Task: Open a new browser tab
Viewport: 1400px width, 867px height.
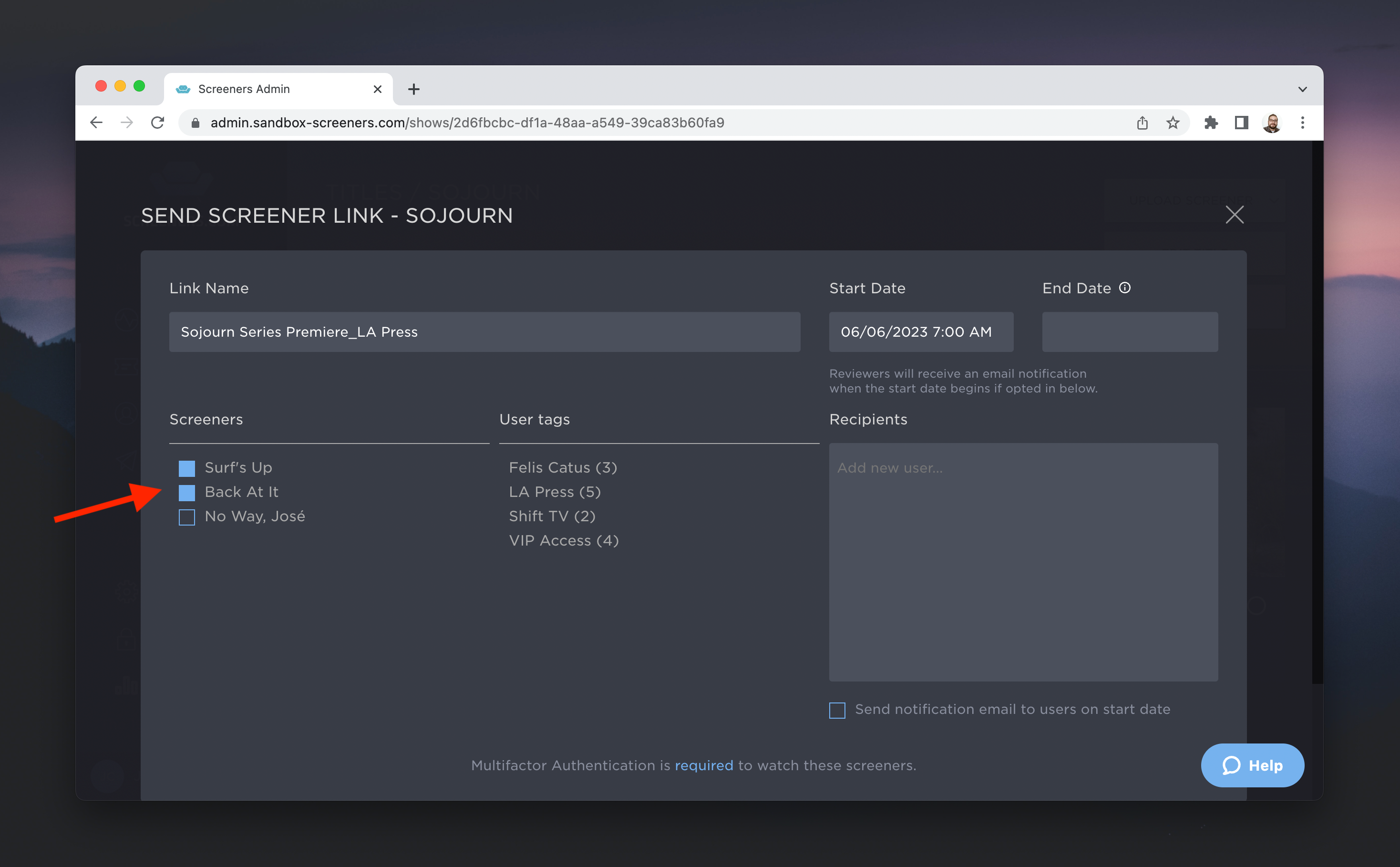Action: [x=413, y=89]
